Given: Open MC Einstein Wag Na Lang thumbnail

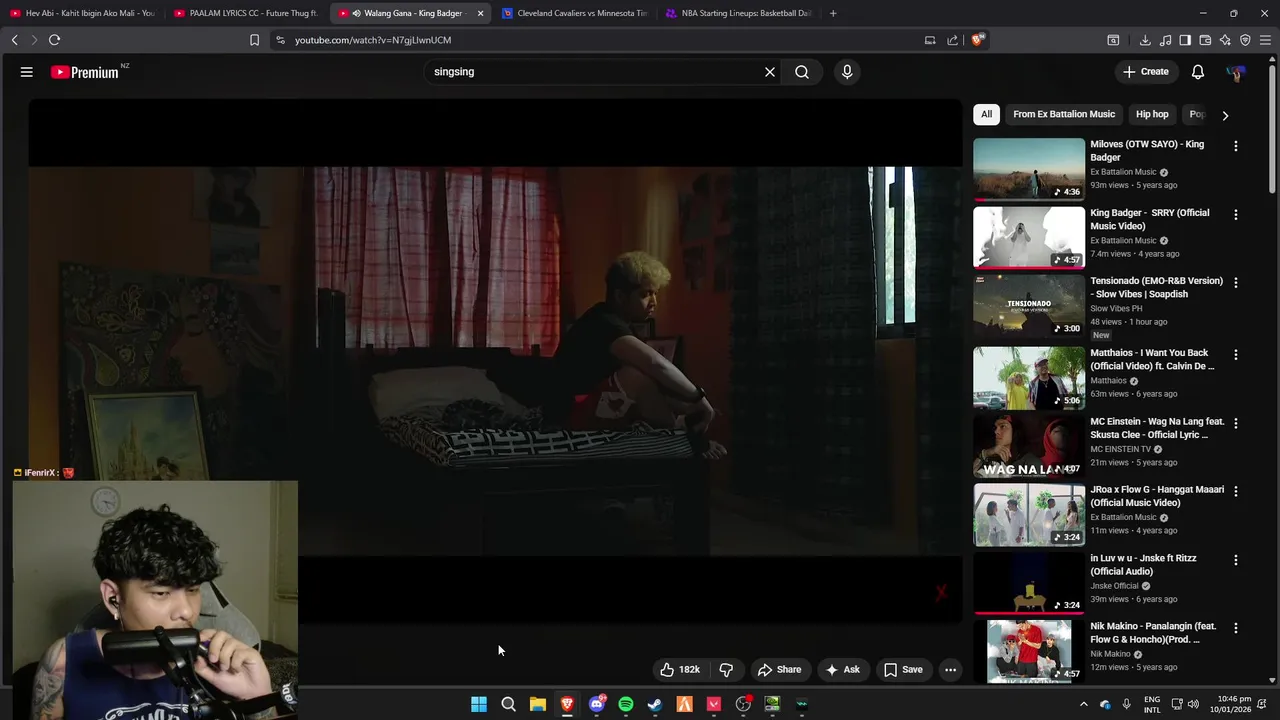Looking at the screenshot, I should tap(1029, 446).
